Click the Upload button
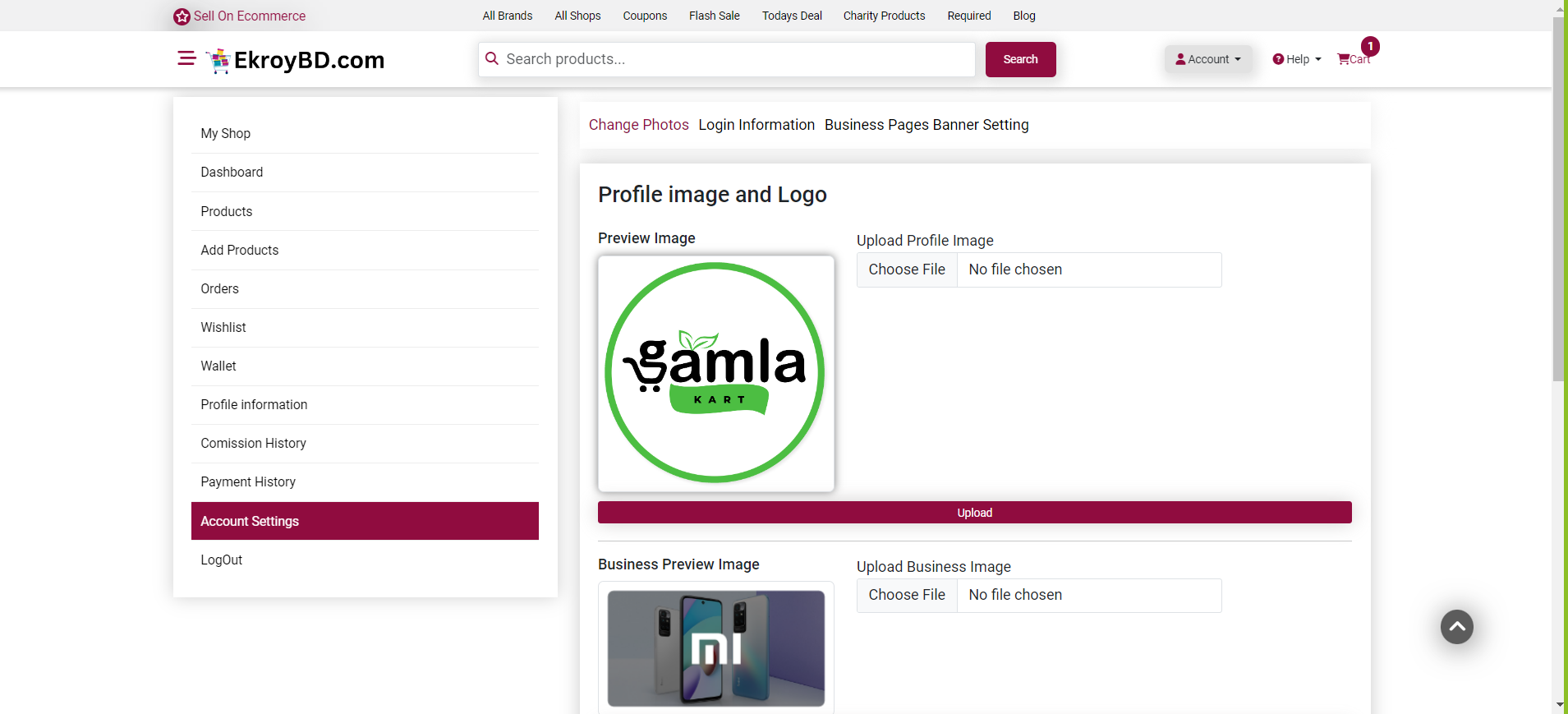 pyautogui.click(x=974, y=513)
